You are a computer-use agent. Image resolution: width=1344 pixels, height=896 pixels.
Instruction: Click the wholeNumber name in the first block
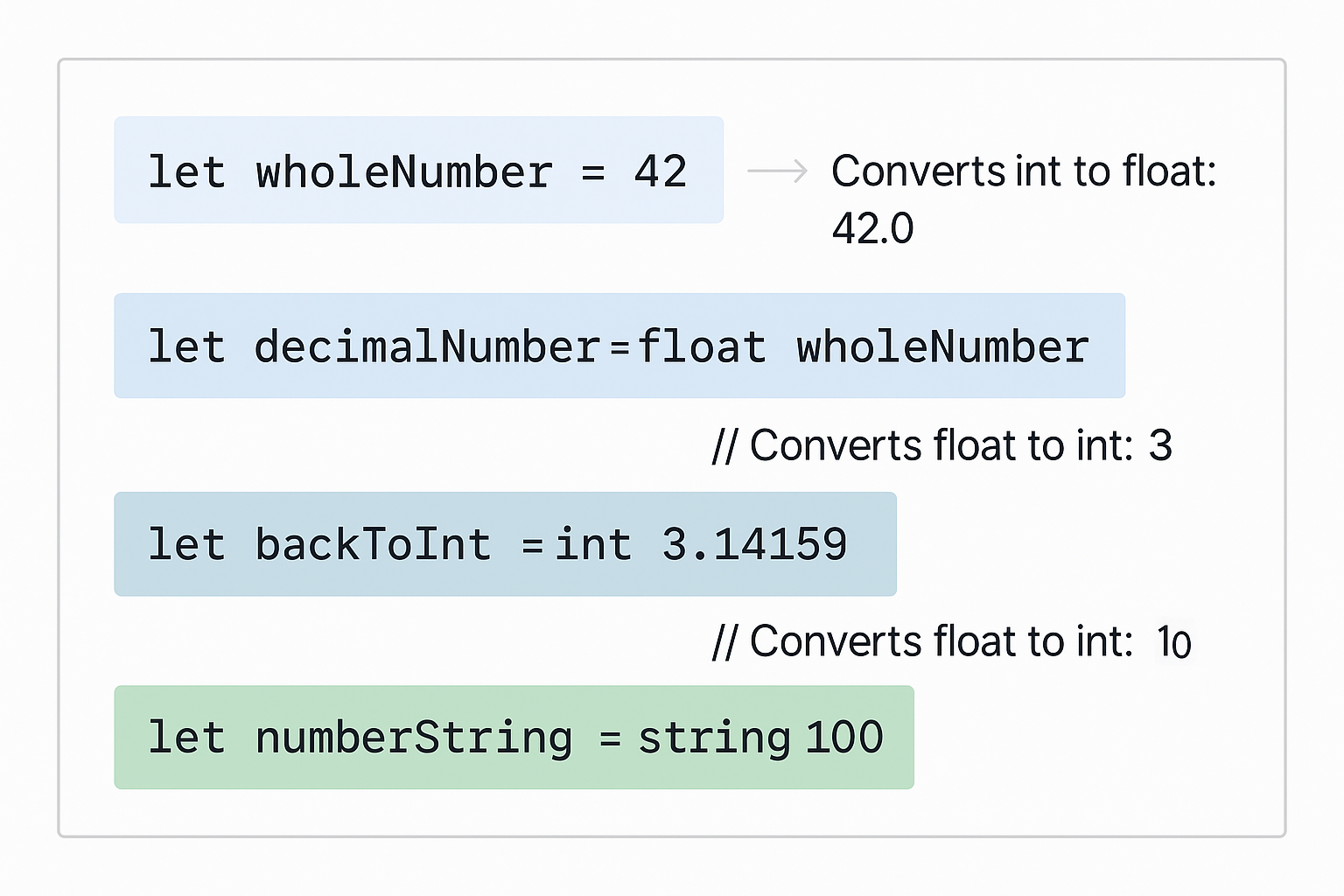click(404, 171)
